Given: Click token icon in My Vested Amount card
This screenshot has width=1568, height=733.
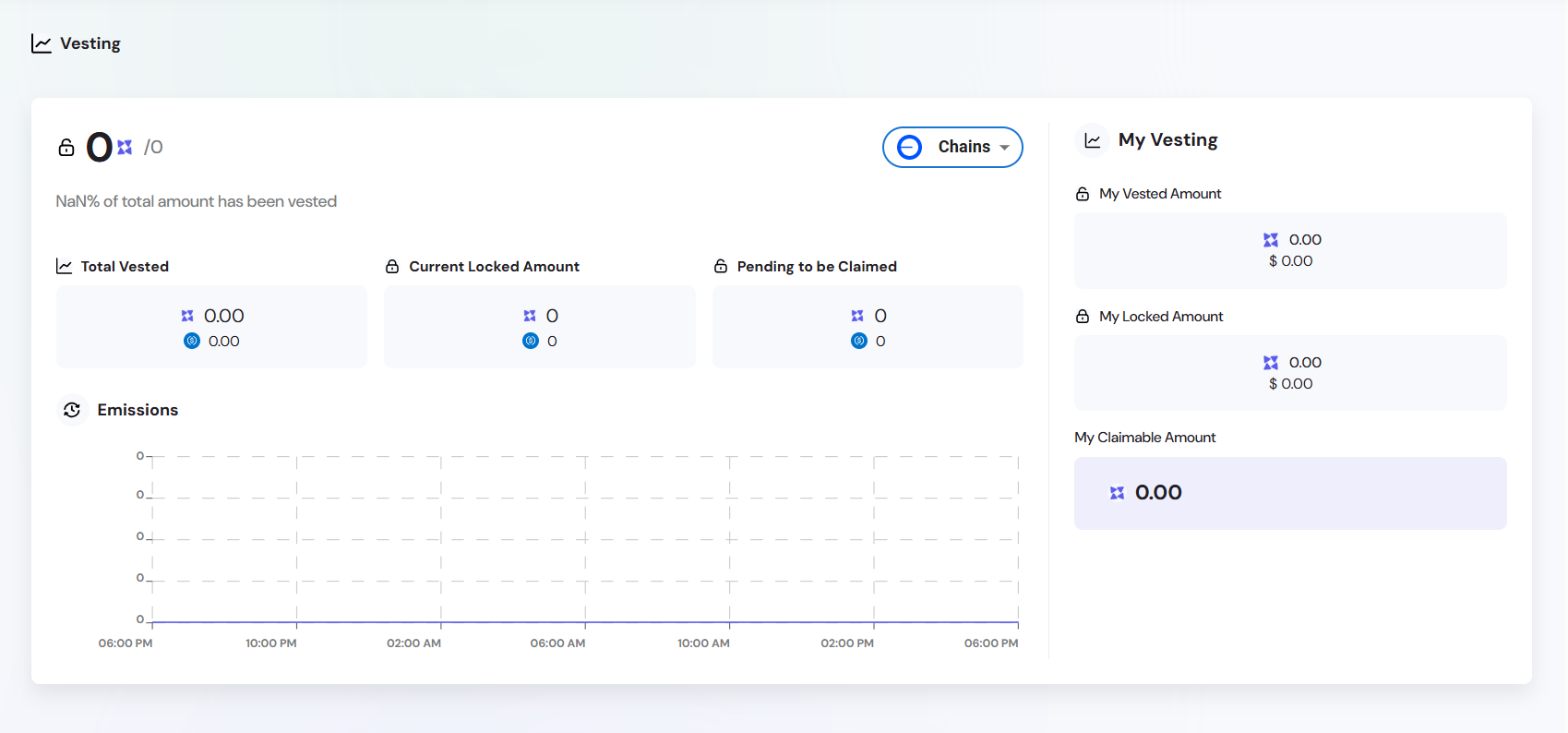Looking at the screenshot, I should tap(1271, 240).
